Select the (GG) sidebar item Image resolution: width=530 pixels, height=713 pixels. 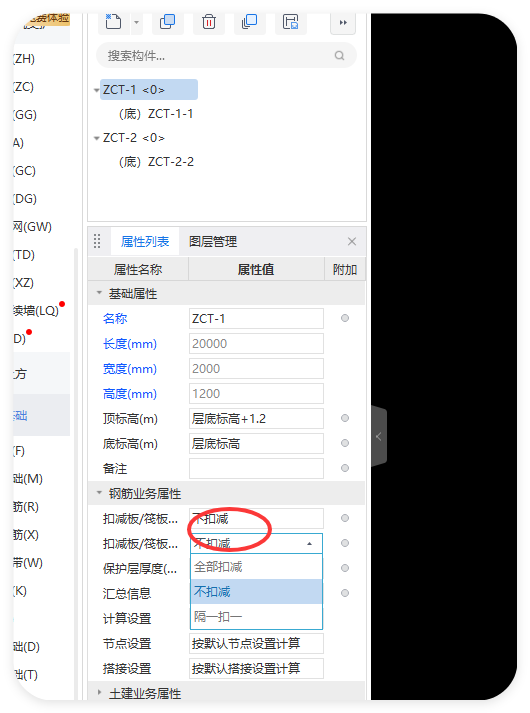coord(25,115)
